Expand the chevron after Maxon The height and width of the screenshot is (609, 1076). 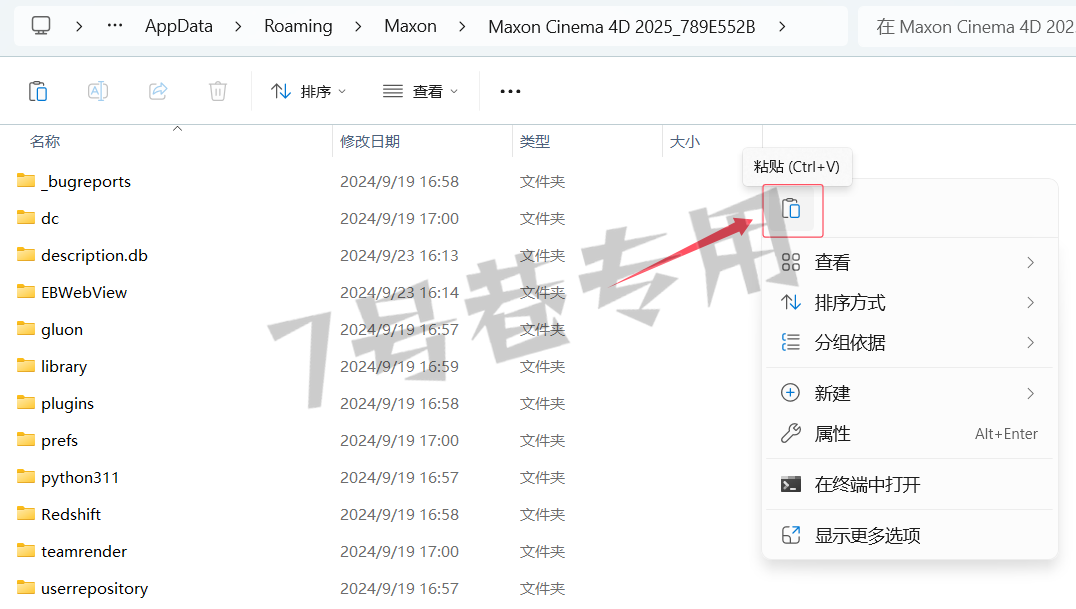coord(462,27)
